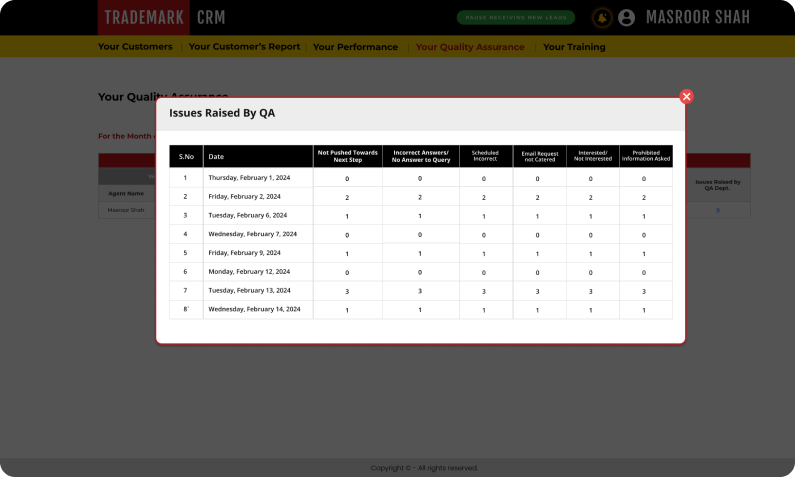The image size is (795, 477).
Task: Click the notification bell icon
Action: (x=602, y=17)
